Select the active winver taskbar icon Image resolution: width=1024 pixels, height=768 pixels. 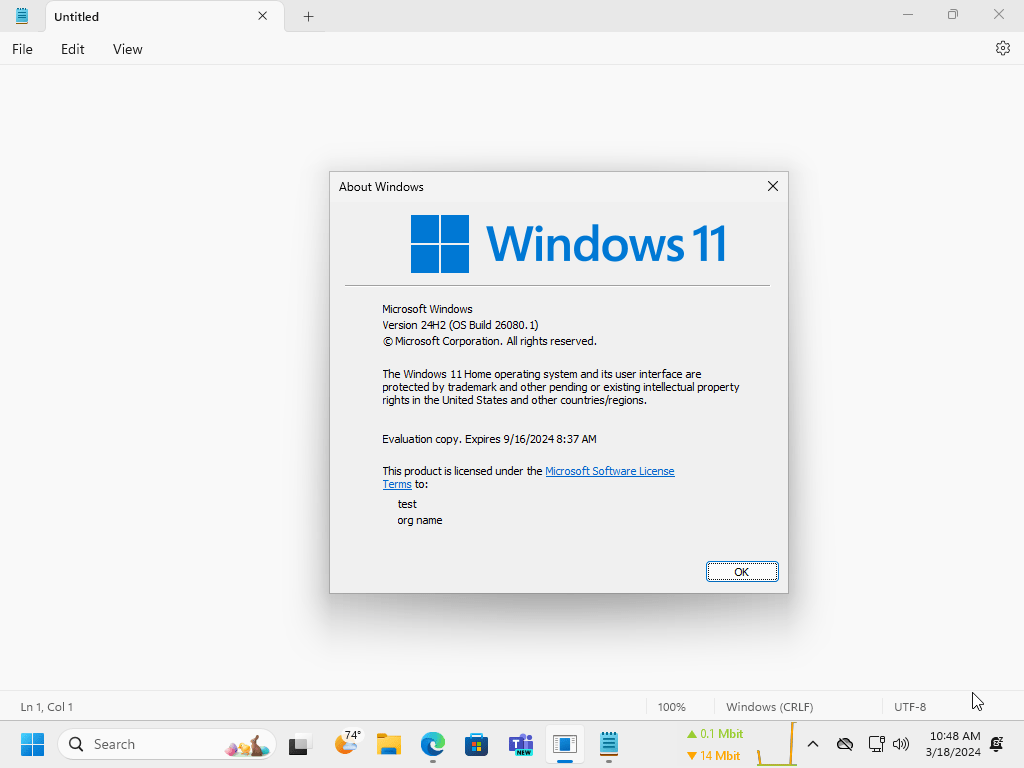tap(565, 744)
